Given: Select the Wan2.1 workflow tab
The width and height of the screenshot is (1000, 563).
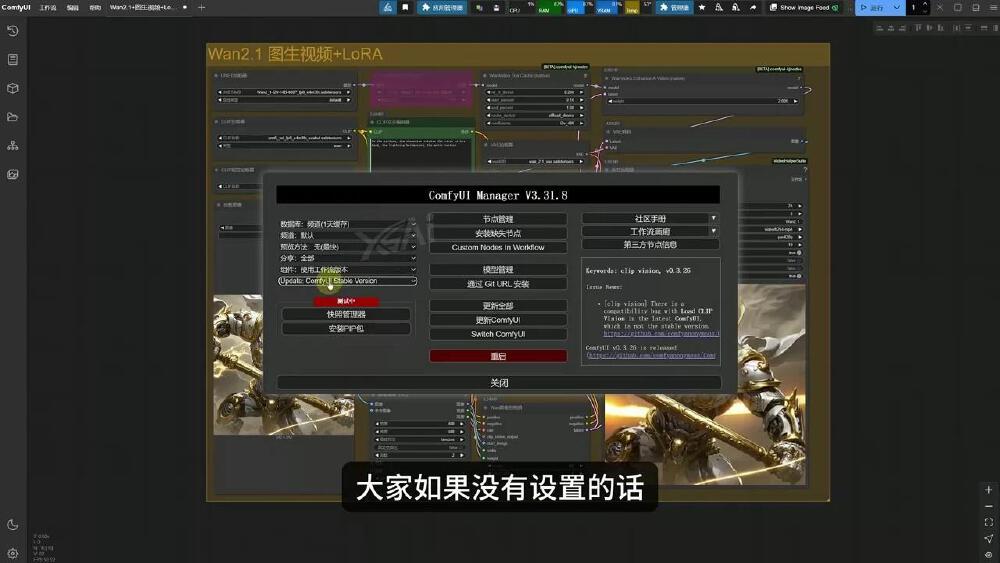Looking at the screenshot, I should pyautogui.click(x=145, y=8).
